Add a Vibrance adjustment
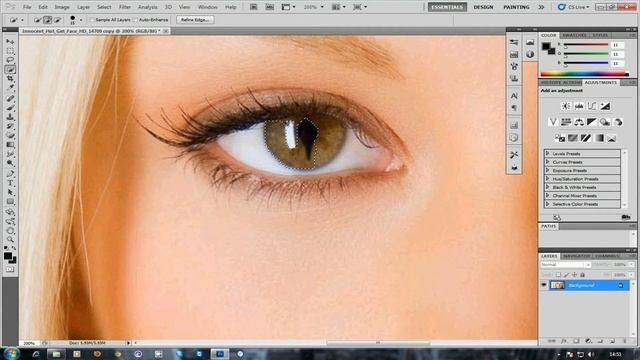 pyautogui.click(x=553, y=122)
